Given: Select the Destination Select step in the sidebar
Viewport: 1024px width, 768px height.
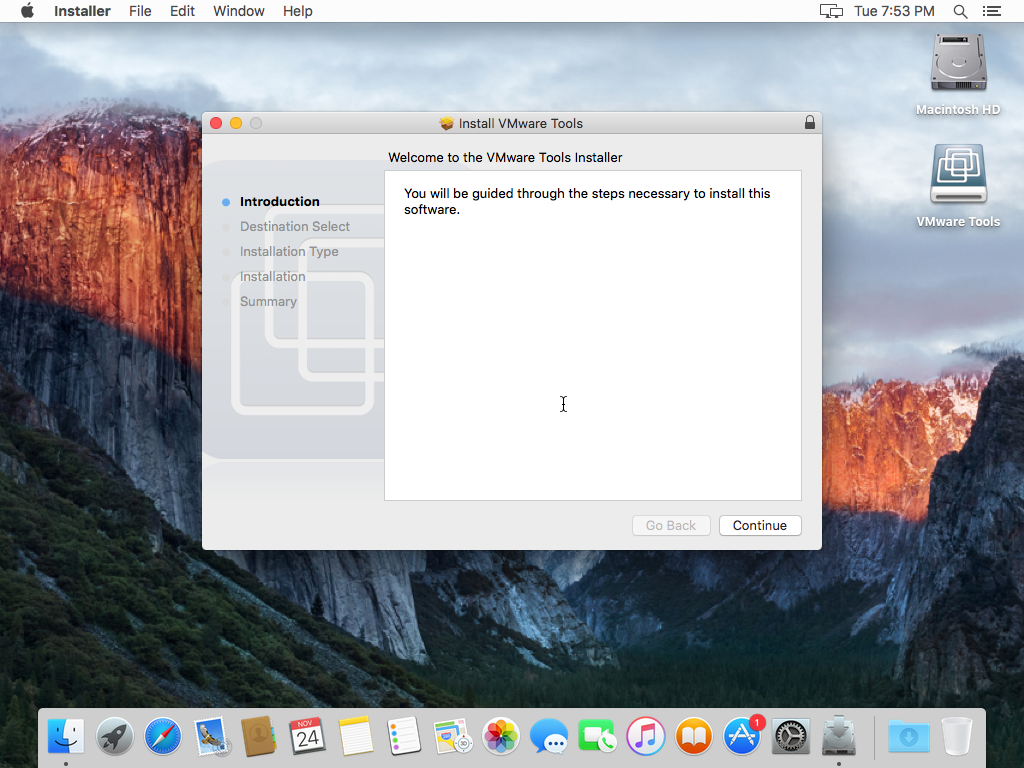Looking at the screenshot, I should [295, 227].
